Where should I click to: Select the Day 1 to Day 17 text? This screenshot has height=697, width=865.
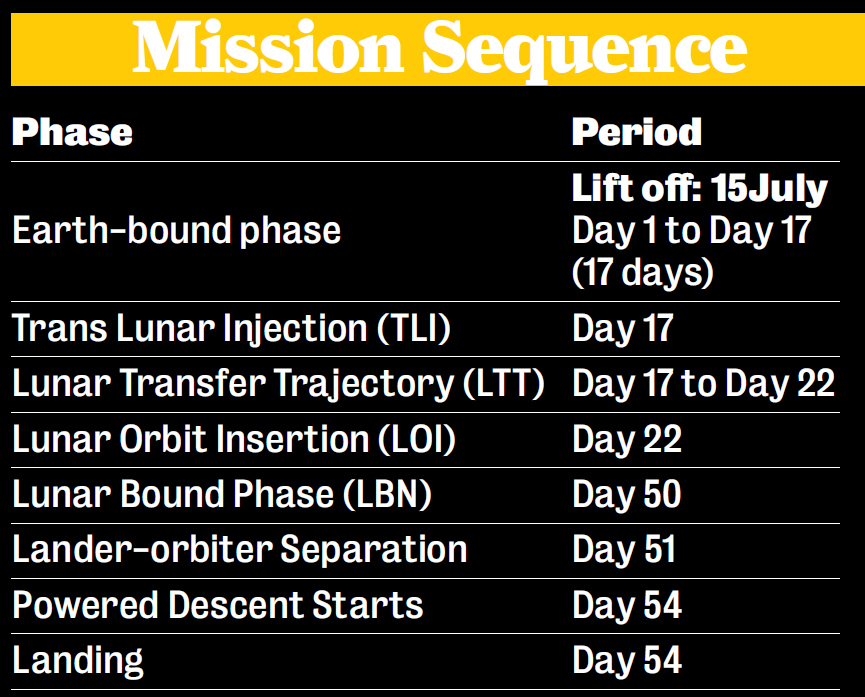click(x=692, y=231)
